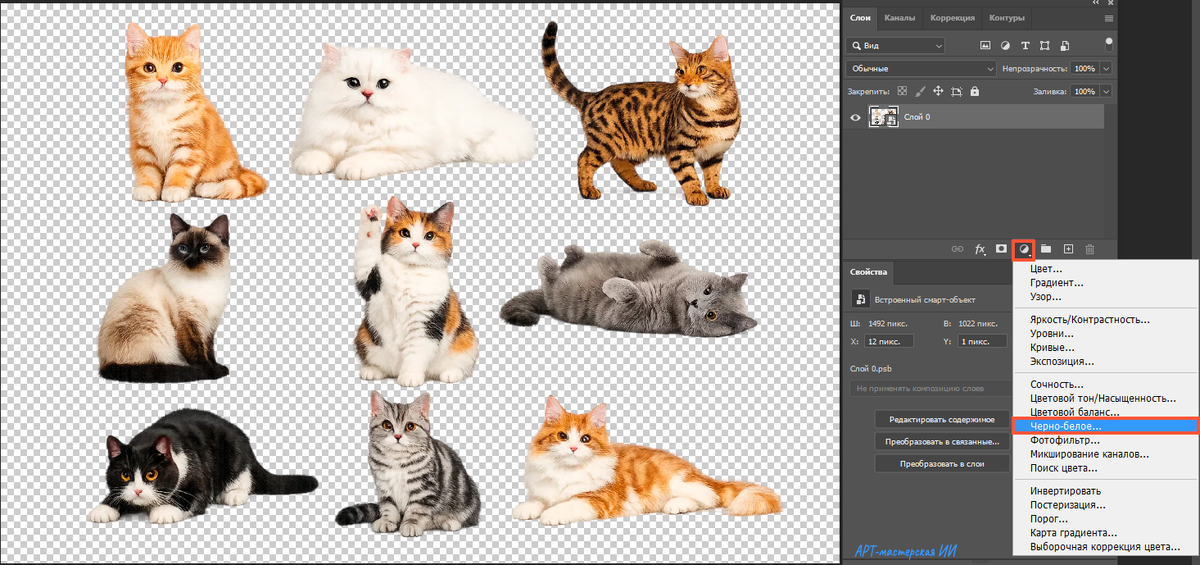Click the smart object filter icon
The width and height of the screenshot is (1200, 565).
coord(1065,46)
